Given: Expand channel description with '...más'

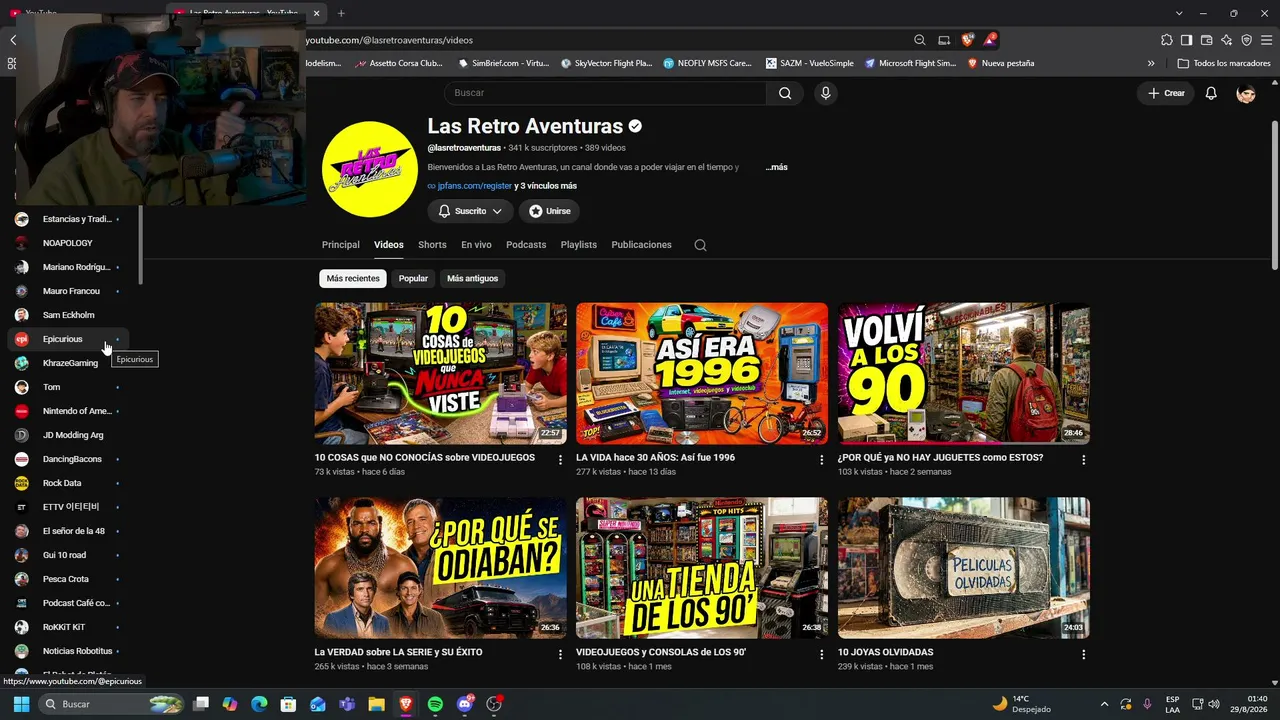Looking at the screenshot, I should 777,167.
